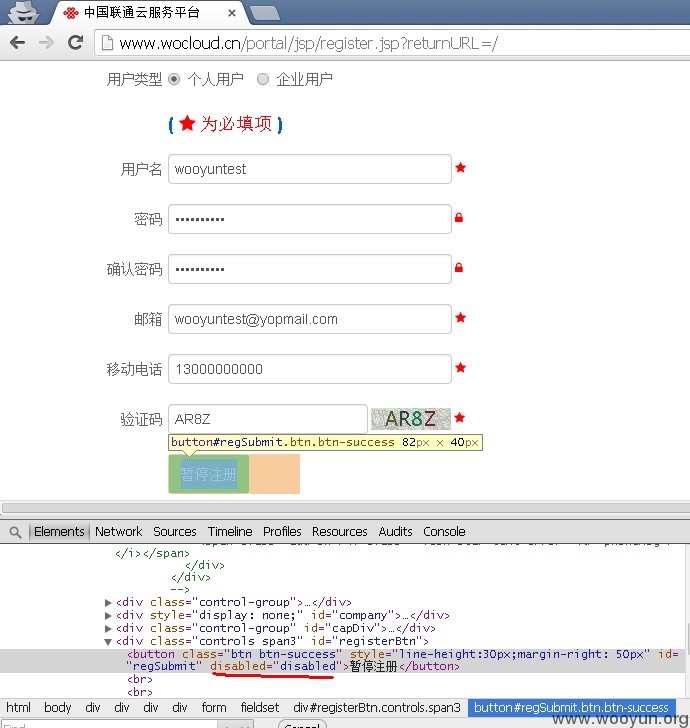Click the 邮箱 input field
Screen dimensions: 690x728
(310, 319)
